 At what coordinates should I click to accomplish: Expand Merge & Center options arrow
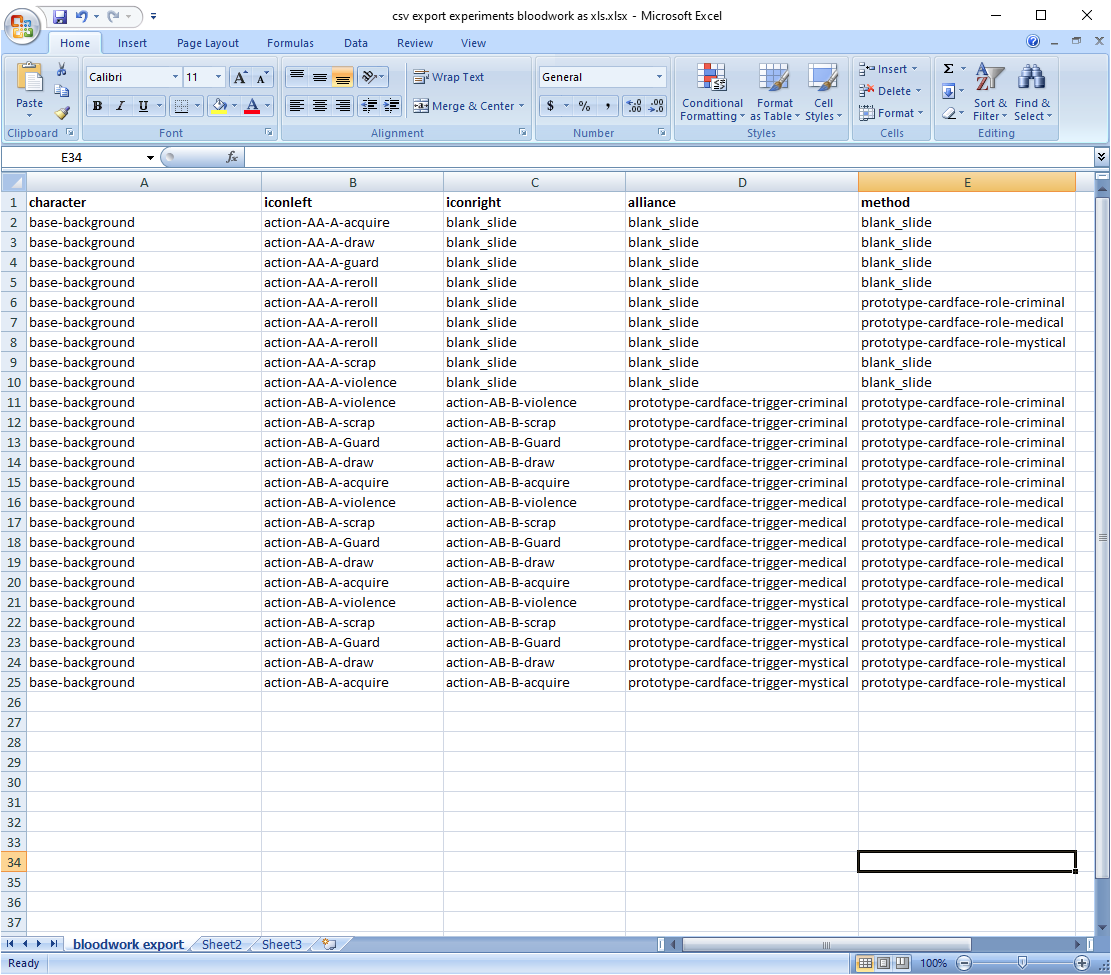click(x=521, y=106)
